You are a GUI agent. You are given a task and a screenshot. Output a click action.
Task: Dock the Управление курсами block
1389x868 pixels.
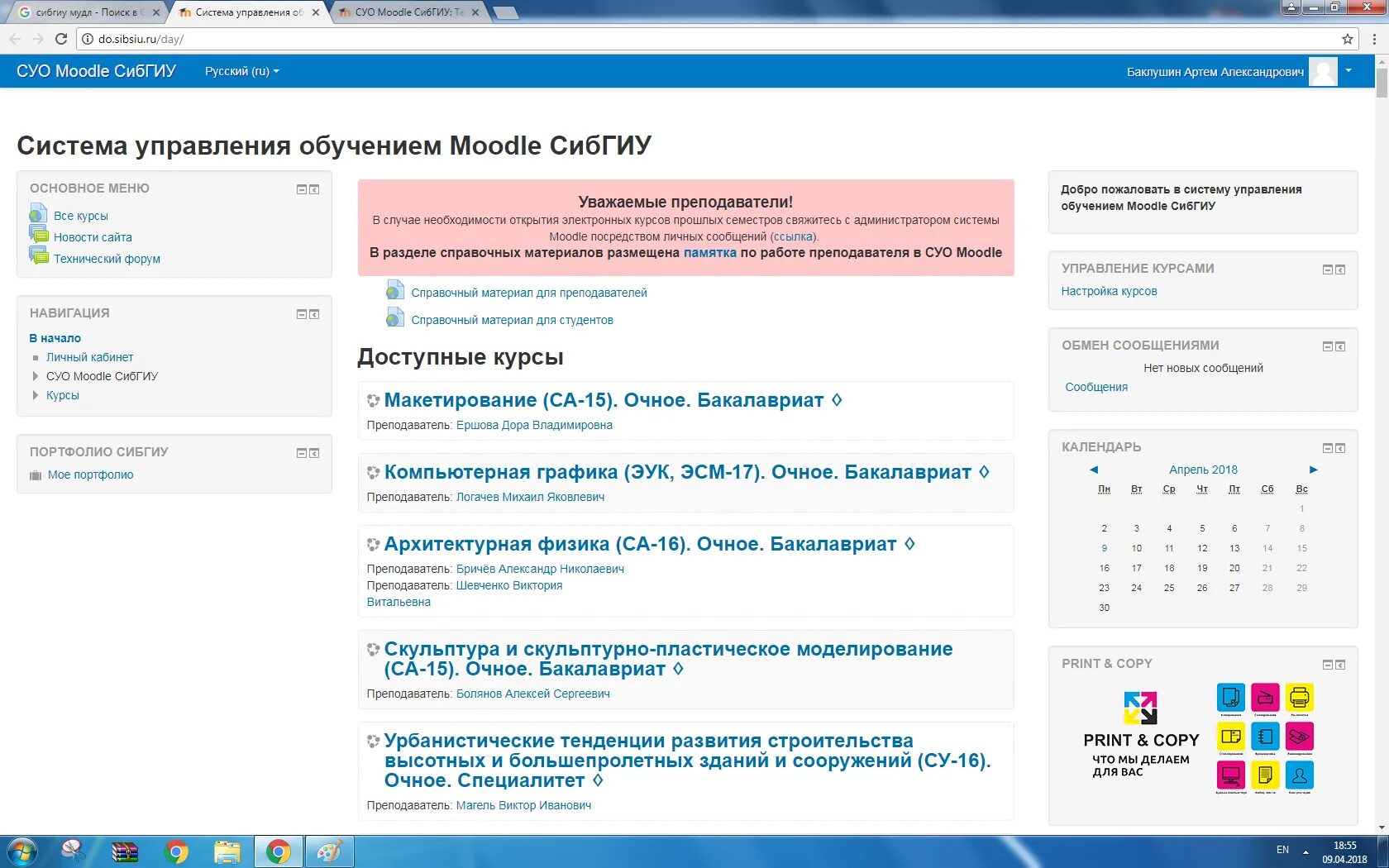[x=1340, y=269]
